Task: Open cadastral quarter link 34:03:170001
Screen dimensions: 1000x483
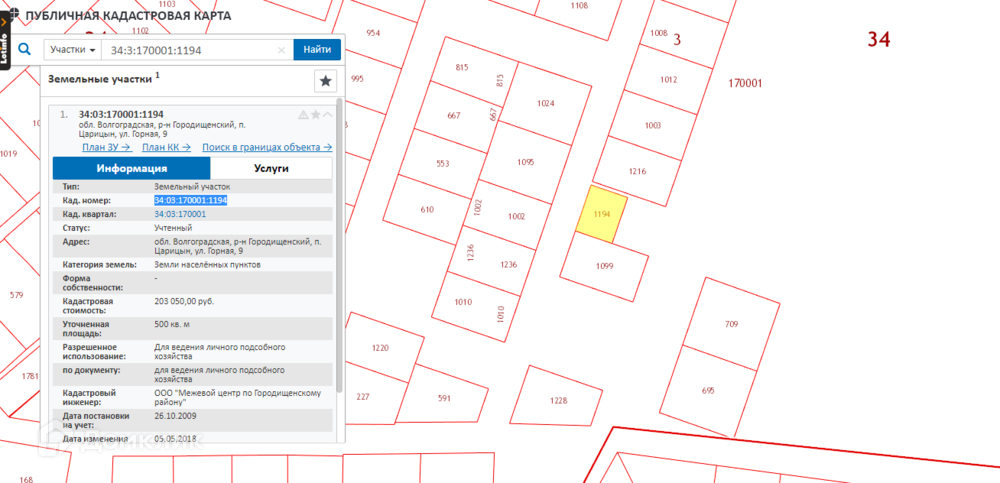Action: [x=180, y=214]
